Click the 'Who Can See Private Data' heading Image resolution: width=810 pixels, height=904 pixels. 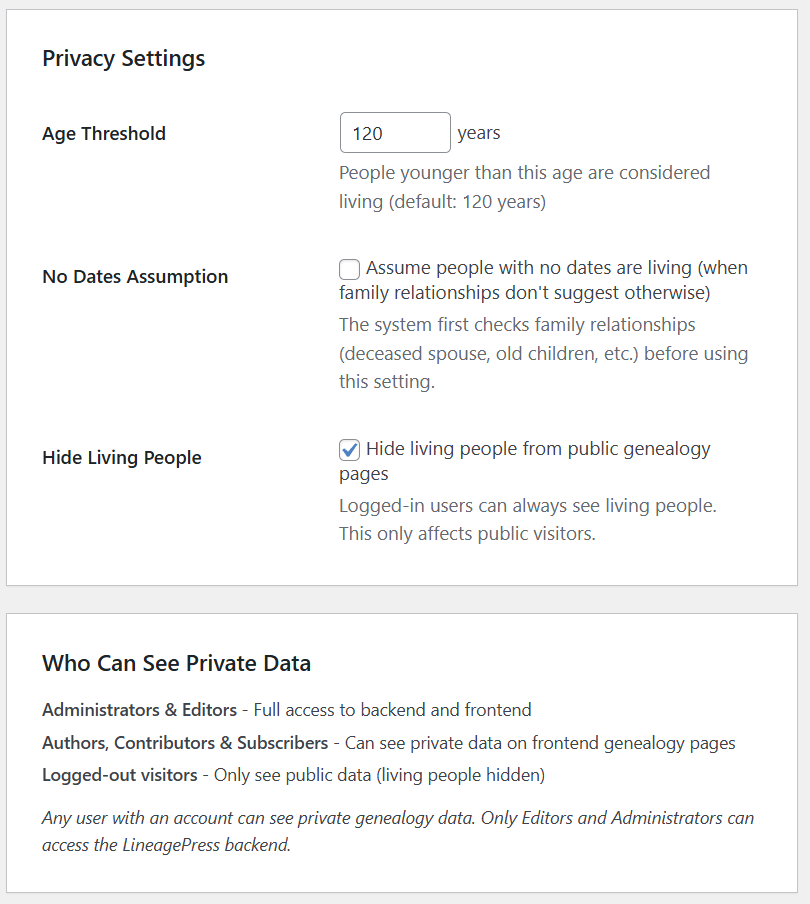pos(176,663)
